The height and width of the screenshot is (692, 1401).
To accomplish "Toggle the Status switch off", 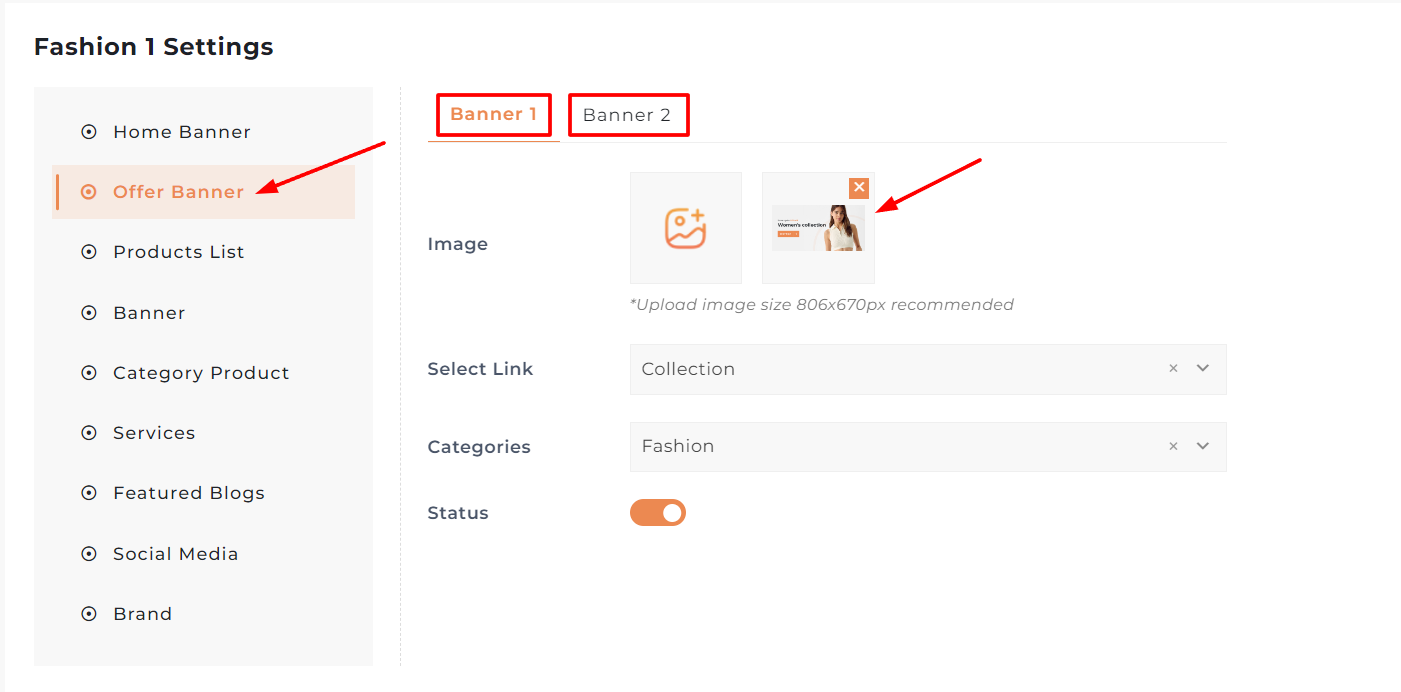I will pos(658,513).
